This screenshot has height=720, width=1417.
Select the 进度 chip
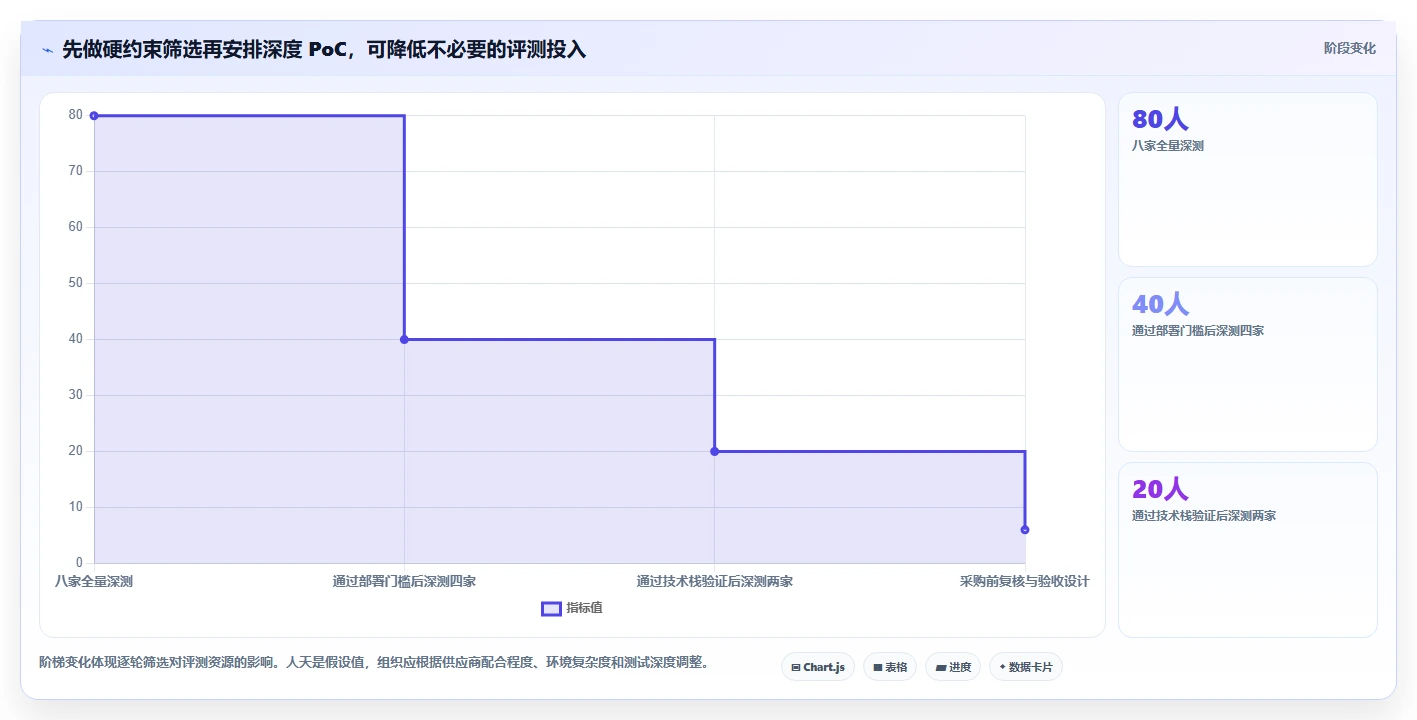tap(953, 667)
